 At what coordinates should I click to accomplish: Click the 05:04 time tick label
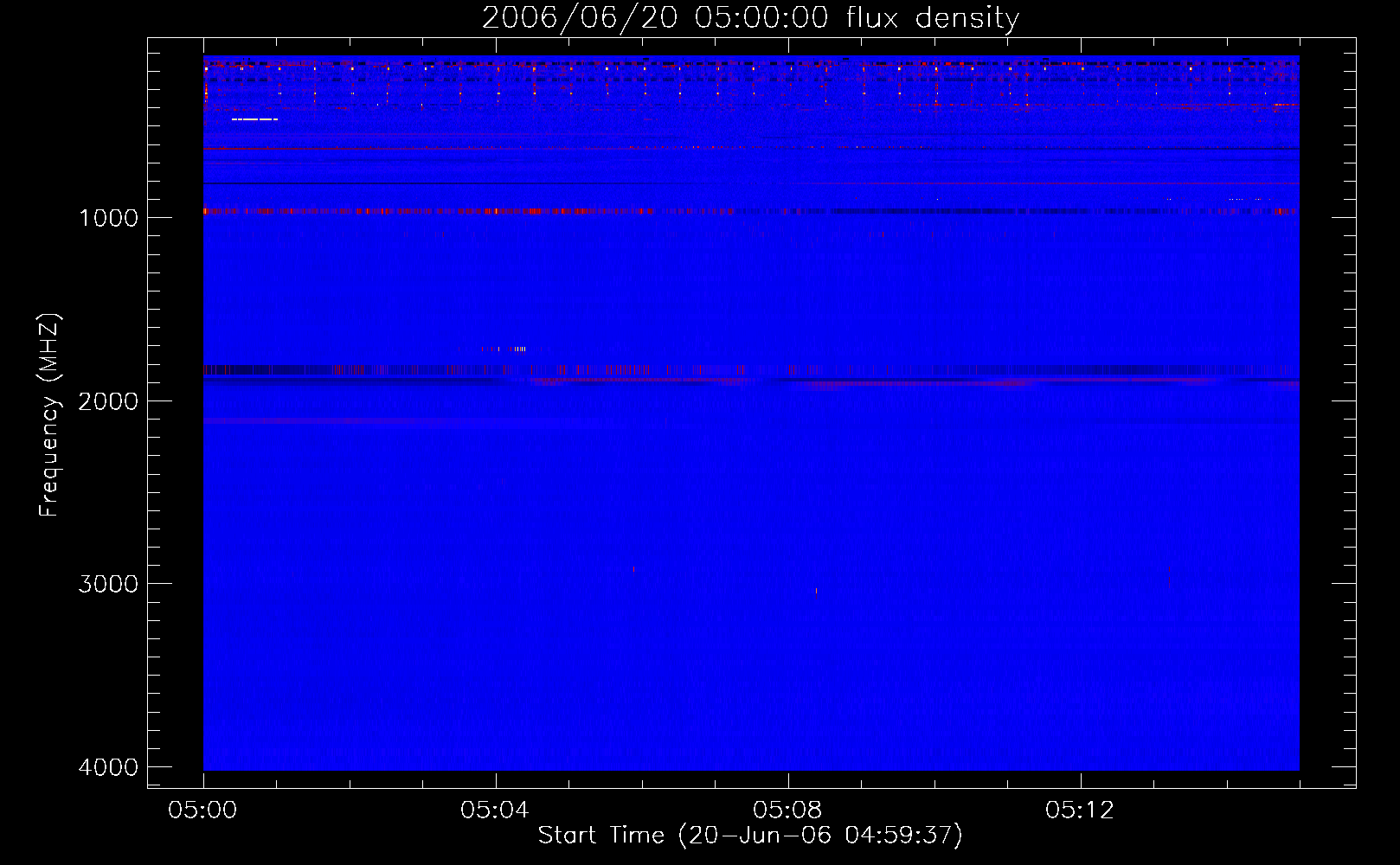pyautogui.click(x=495, y=811)
